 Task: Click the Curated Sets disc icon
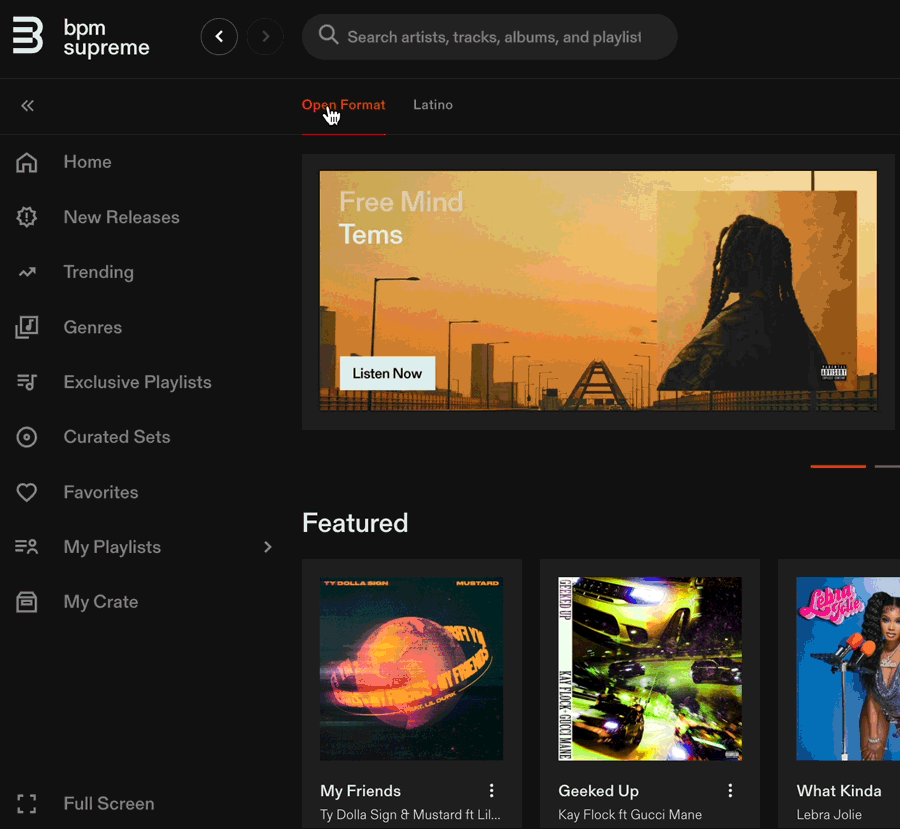point(26,437)
